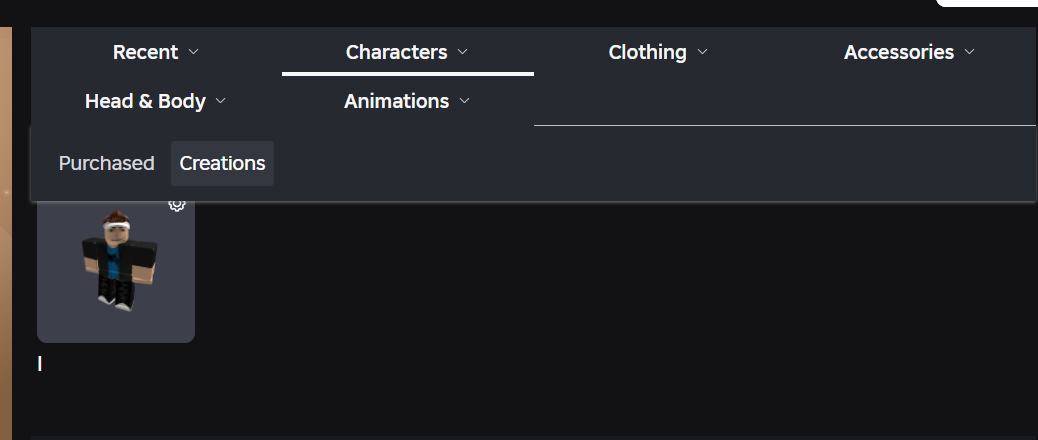Click the Animations dropdown chevron
Viewport: 1038px width, 440px height.
[464, 101]
